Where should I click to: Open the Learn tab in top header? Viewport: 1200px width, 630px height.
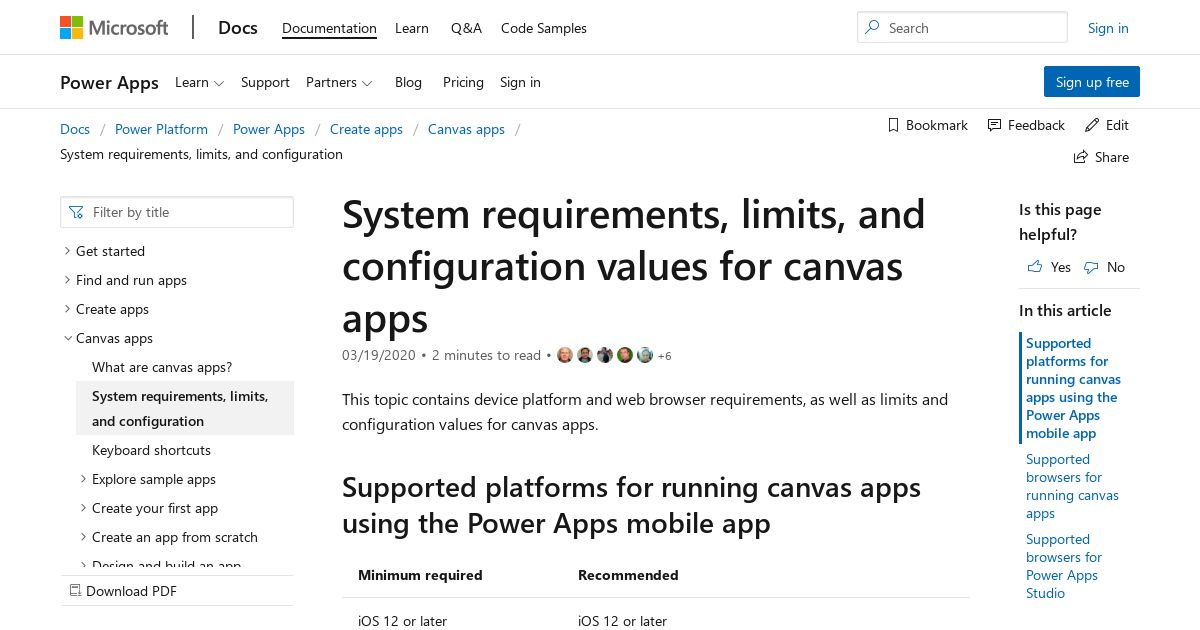[412, 28]
